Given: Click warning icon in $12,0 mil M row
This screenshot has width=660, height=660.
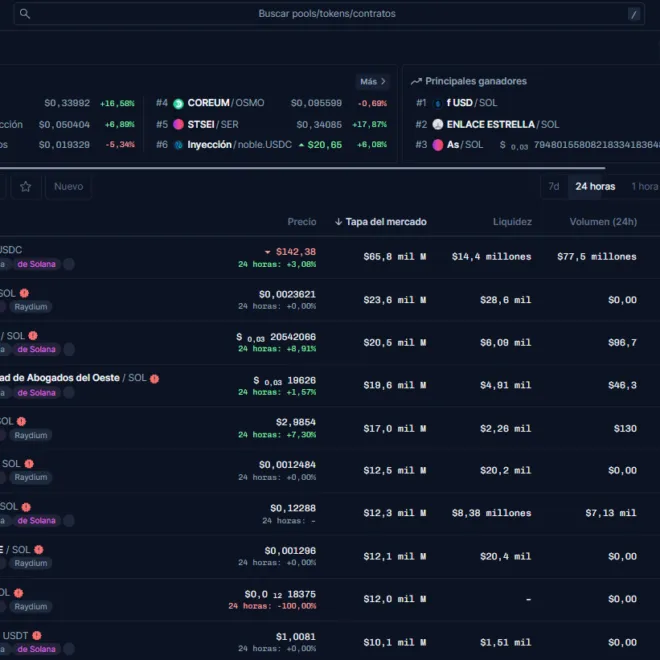Looking at the screenshot, I should tap(19, 593).
